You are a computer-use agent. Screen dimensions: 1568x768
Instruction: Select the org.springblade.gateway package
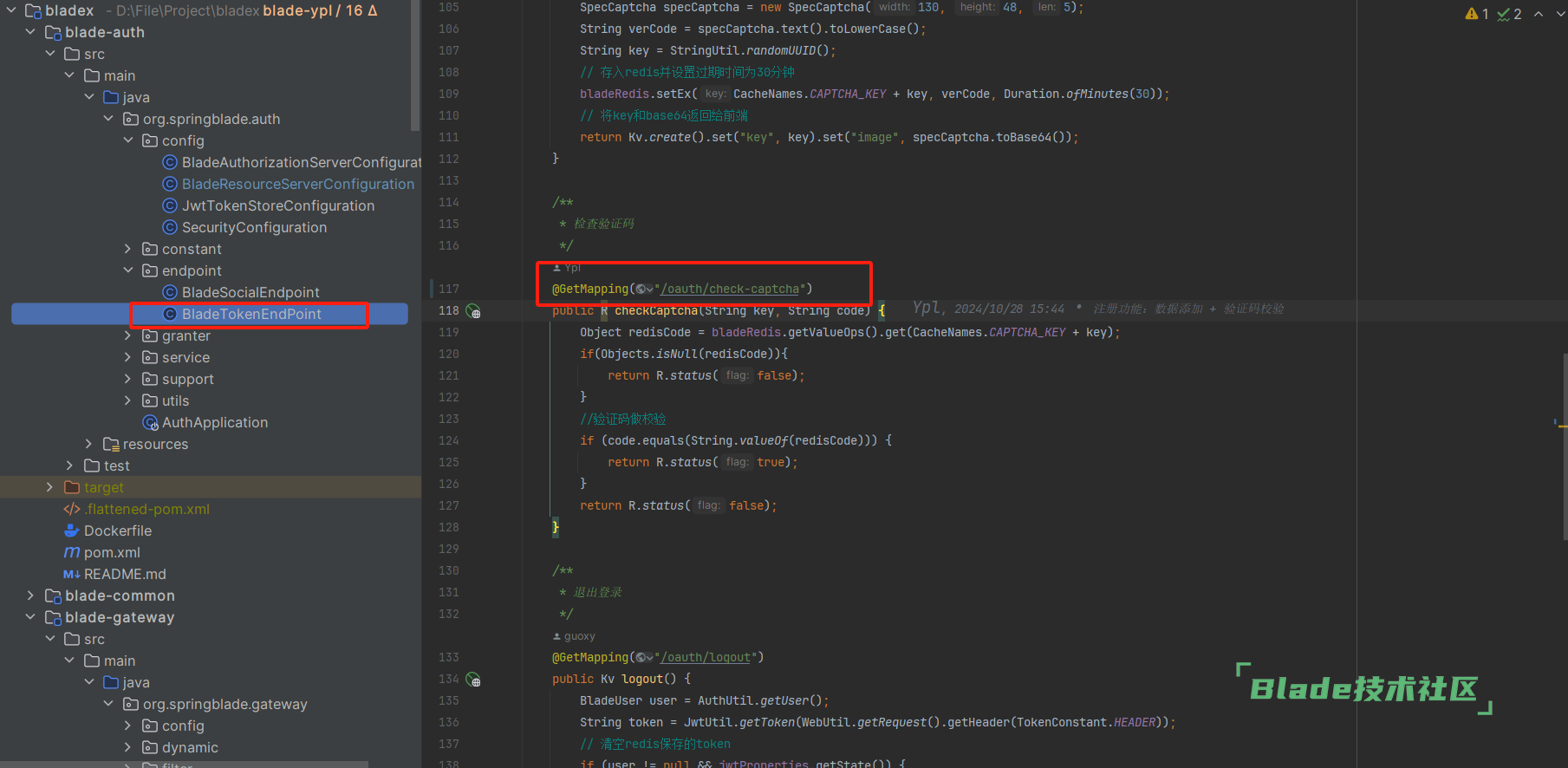[225, 704]
